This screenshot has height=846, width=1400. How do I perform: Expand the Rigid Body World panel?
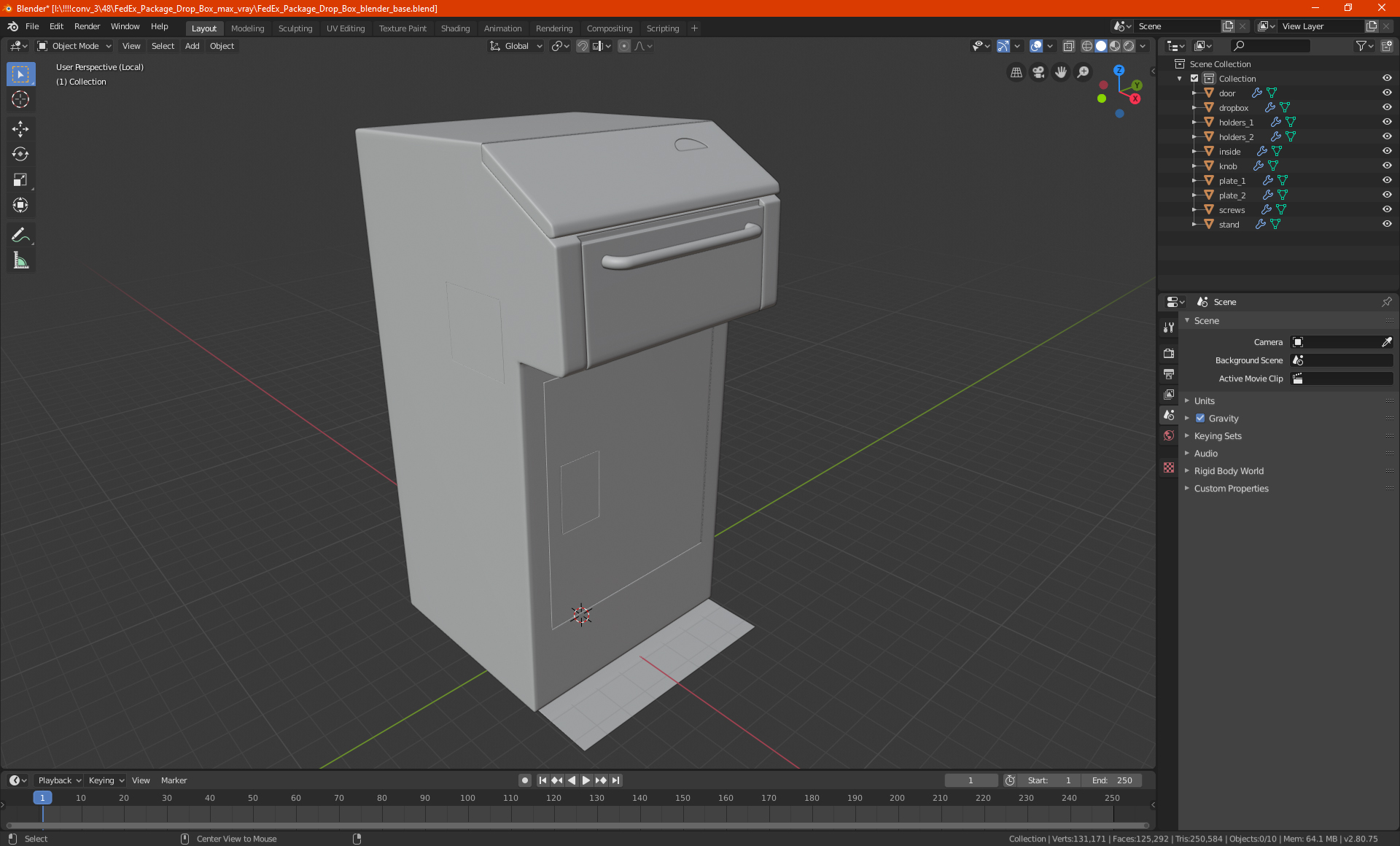[x=1229, y=470]
